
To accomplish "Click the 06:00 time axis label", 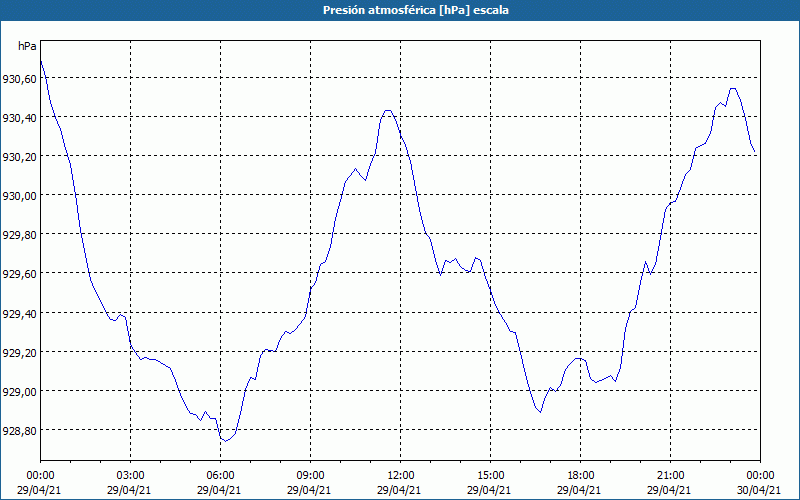I will coord(220,476).
